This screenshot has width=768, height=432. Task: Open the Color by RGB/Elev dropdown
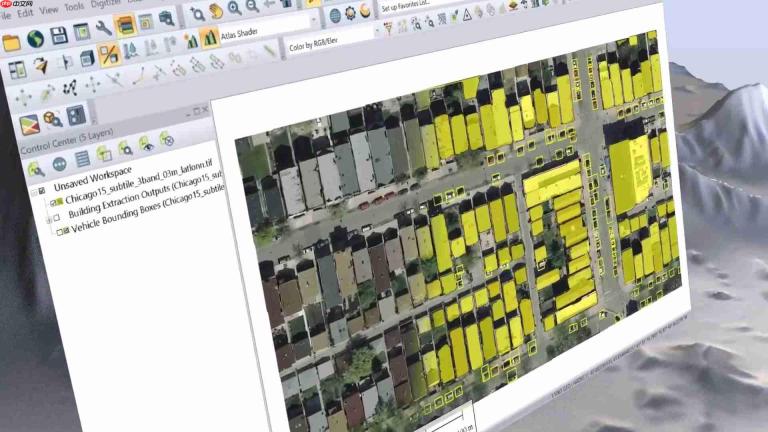point(333,41)
